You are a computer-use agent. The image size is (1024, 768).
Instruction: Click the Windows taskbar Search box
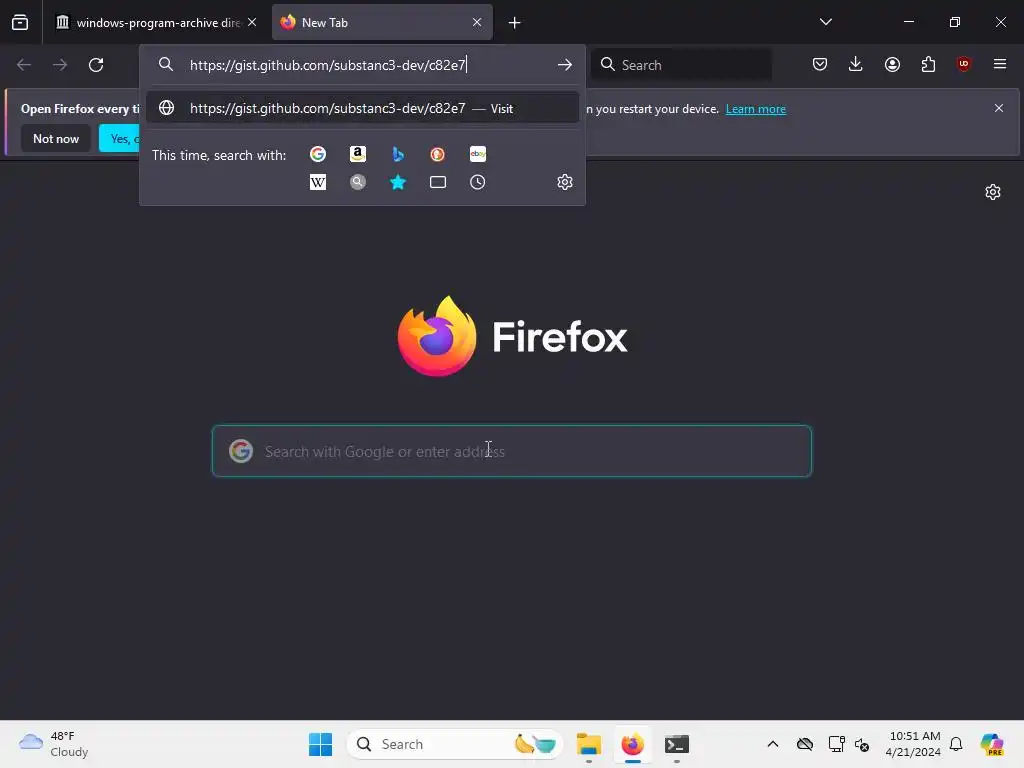(455, 744)
